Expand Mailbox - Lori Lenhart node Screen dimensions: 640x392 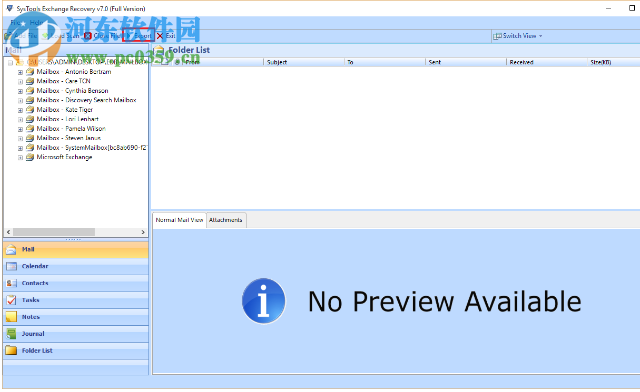pos(20,120)
